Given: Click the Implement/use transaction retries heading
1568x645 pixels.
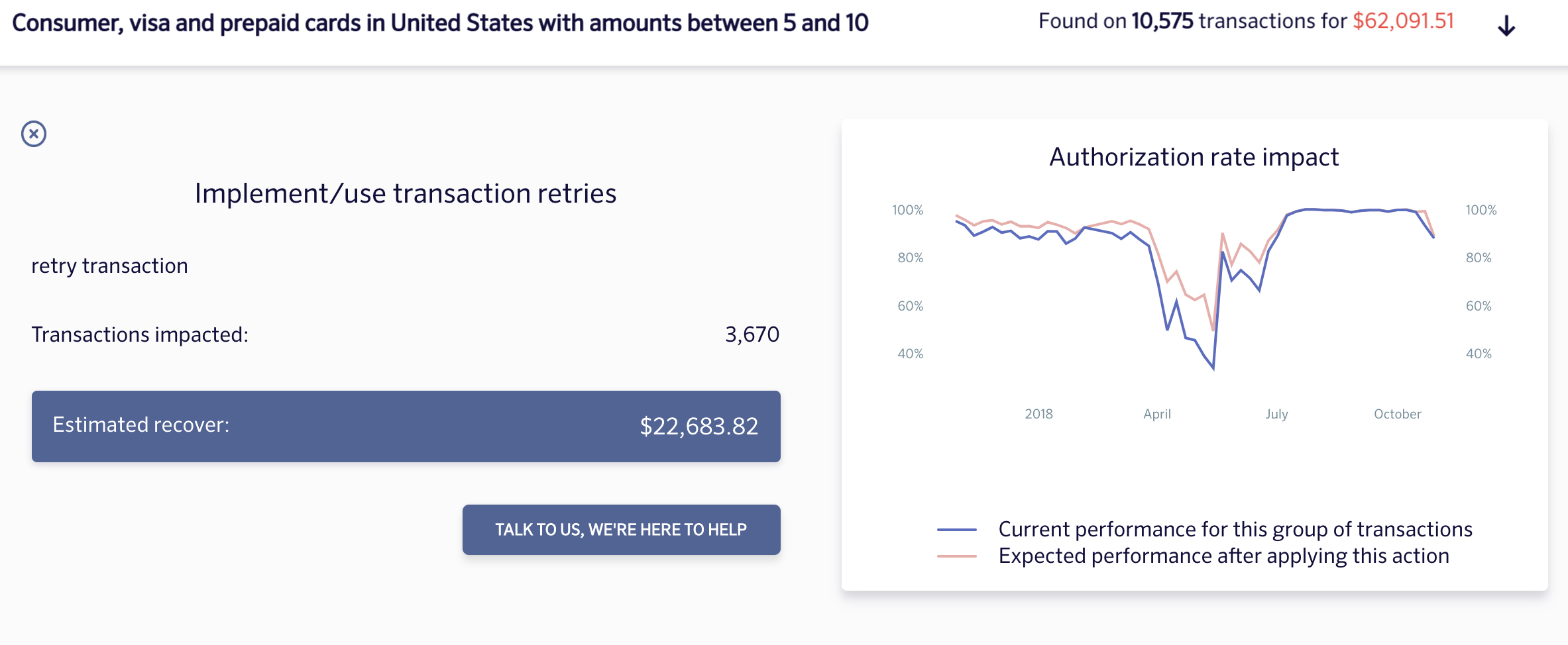Looking at the screenshot, I should (405, 193).
